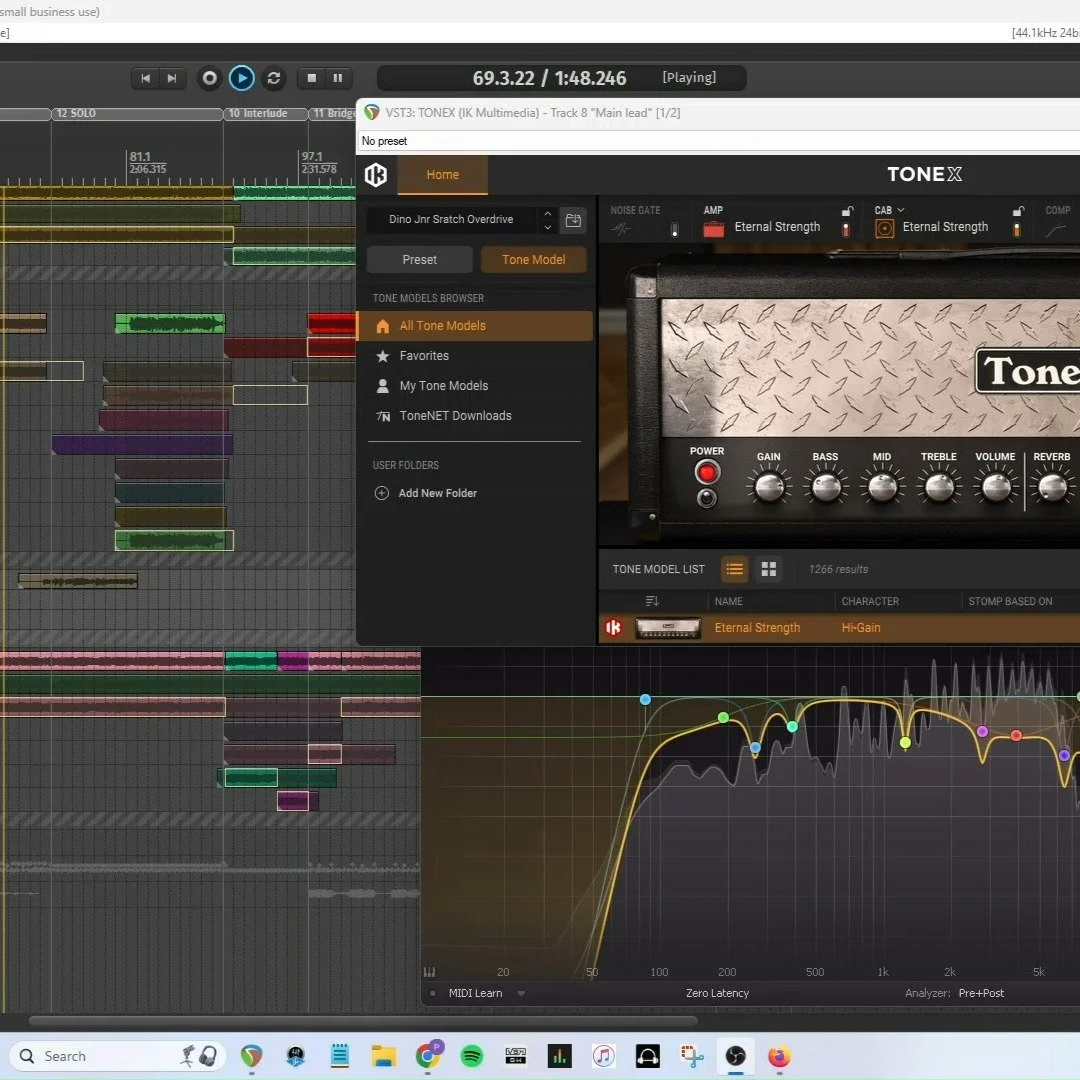
Task: Click the REVERB knob on the amp
Action: 1052,487
